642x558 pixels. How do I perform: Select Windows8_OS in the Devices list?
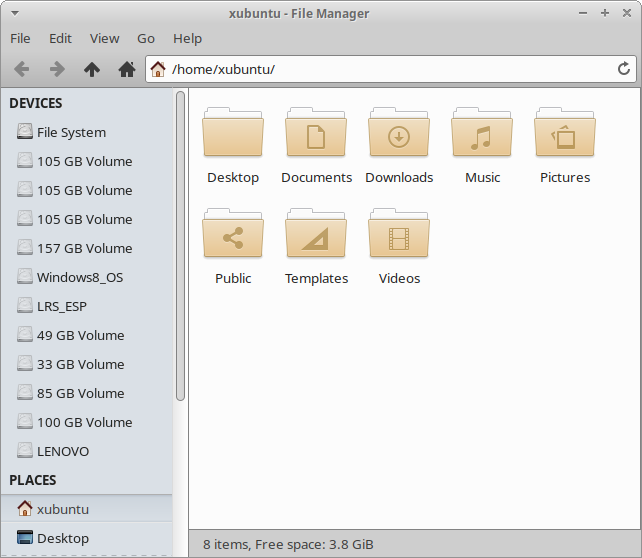point(80,277)
